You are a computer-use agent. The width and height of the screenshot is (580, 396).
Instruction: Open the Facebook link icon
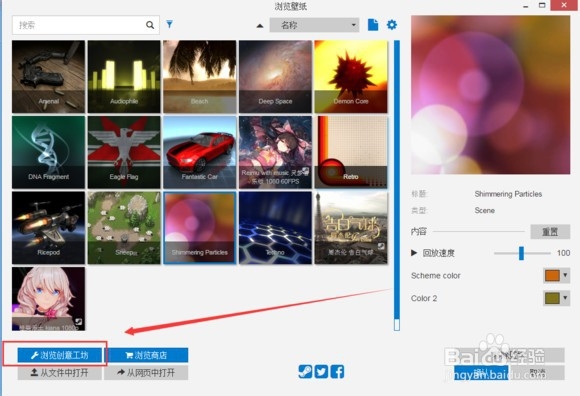point(337,372)
